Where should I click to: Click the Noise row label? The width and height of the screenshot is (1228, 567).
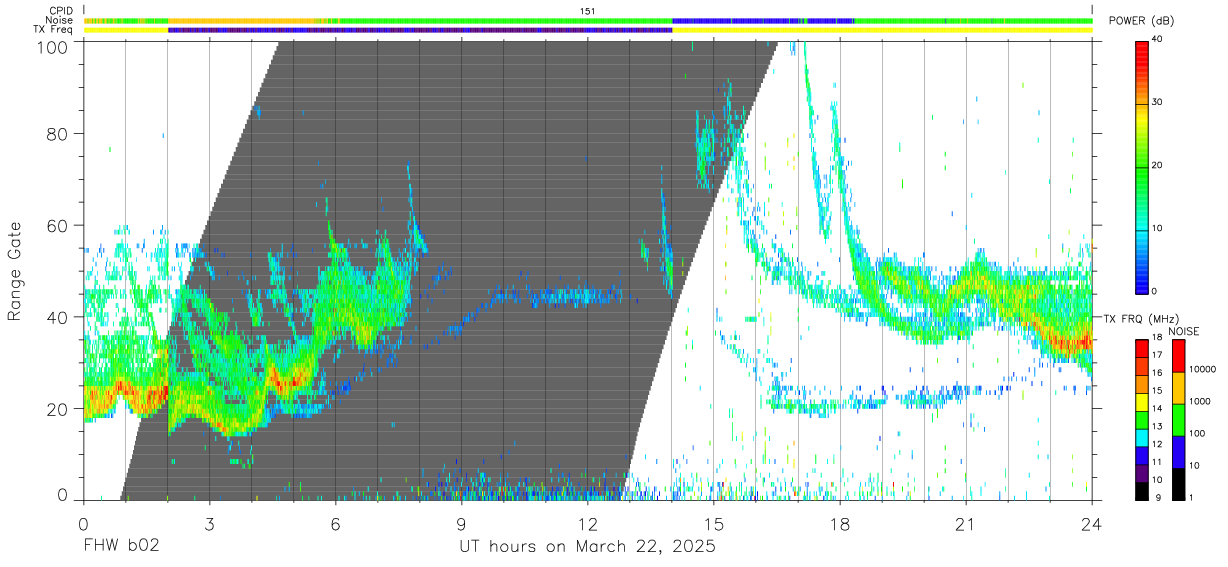coord(60,20)
